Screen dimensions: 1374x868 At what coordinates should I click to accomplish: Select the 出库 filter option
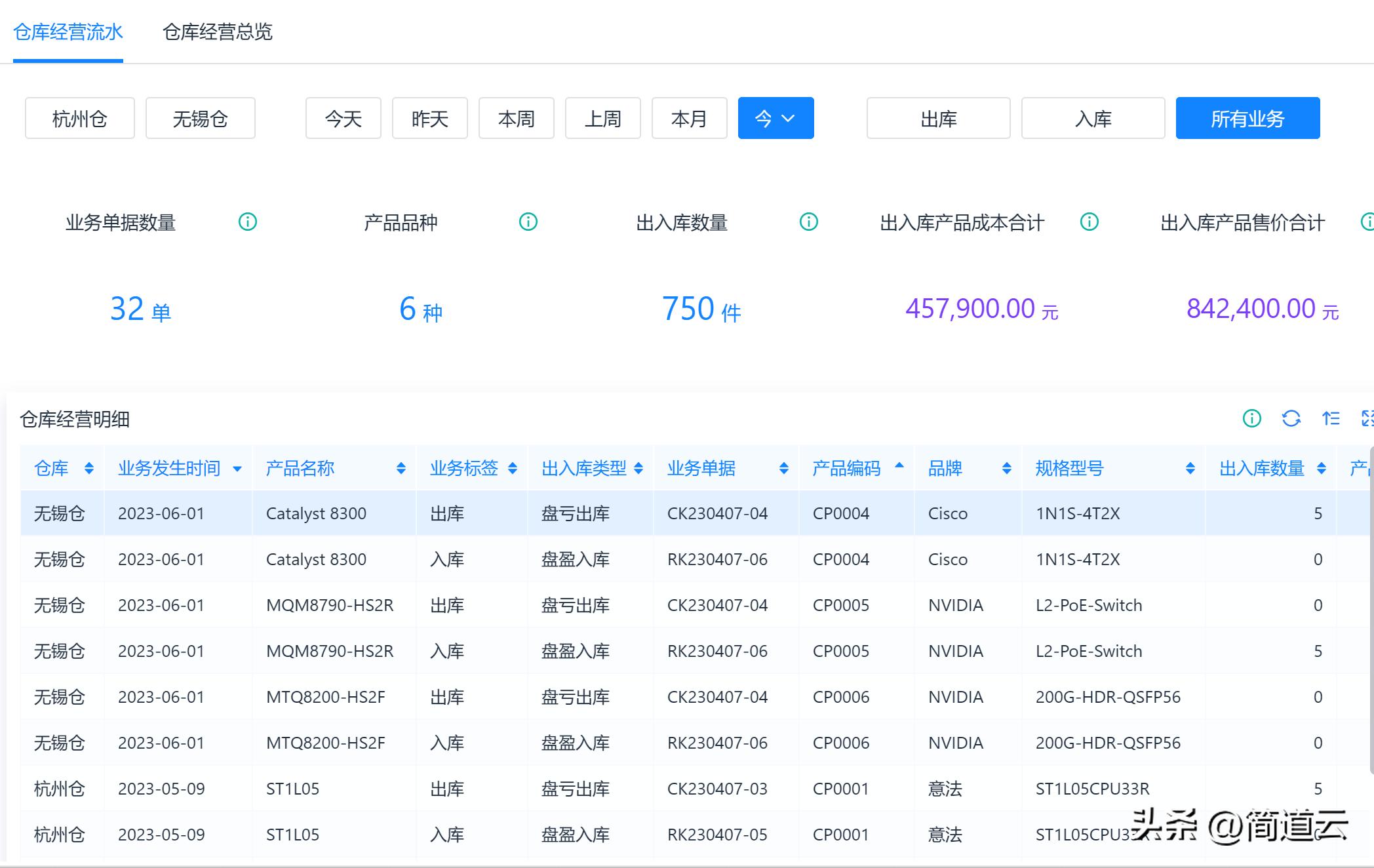click(937, 119)
